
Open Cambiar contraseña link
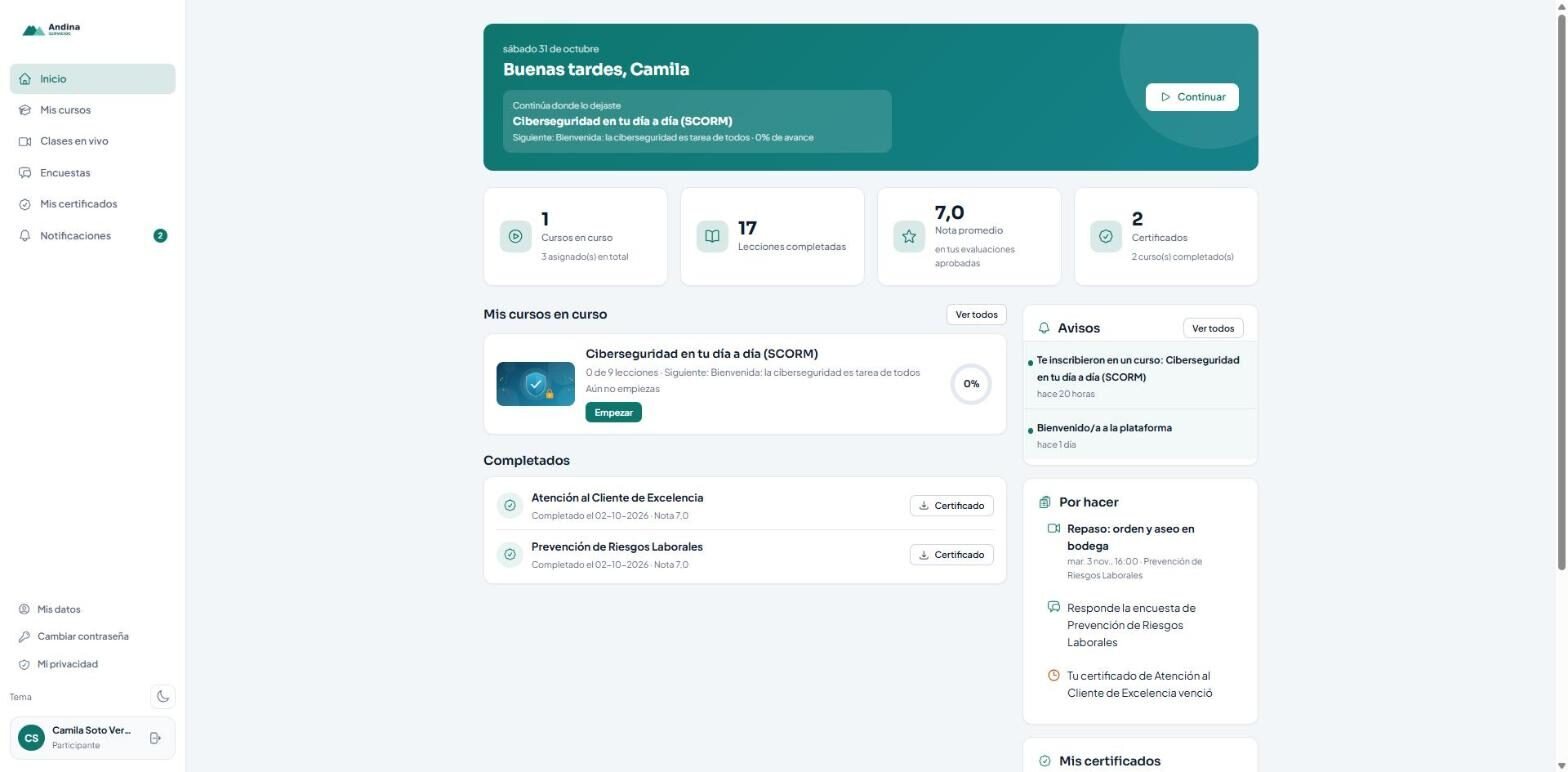click(93, 637)
